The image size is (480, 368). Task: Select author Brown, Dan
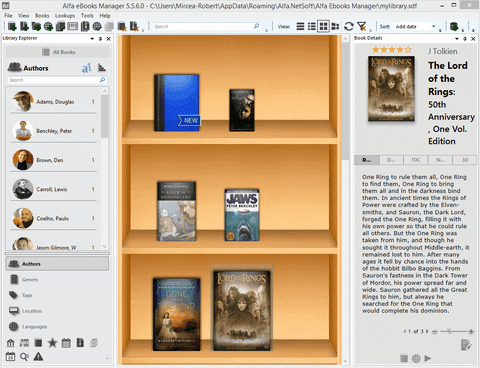[x=53, y=160]
